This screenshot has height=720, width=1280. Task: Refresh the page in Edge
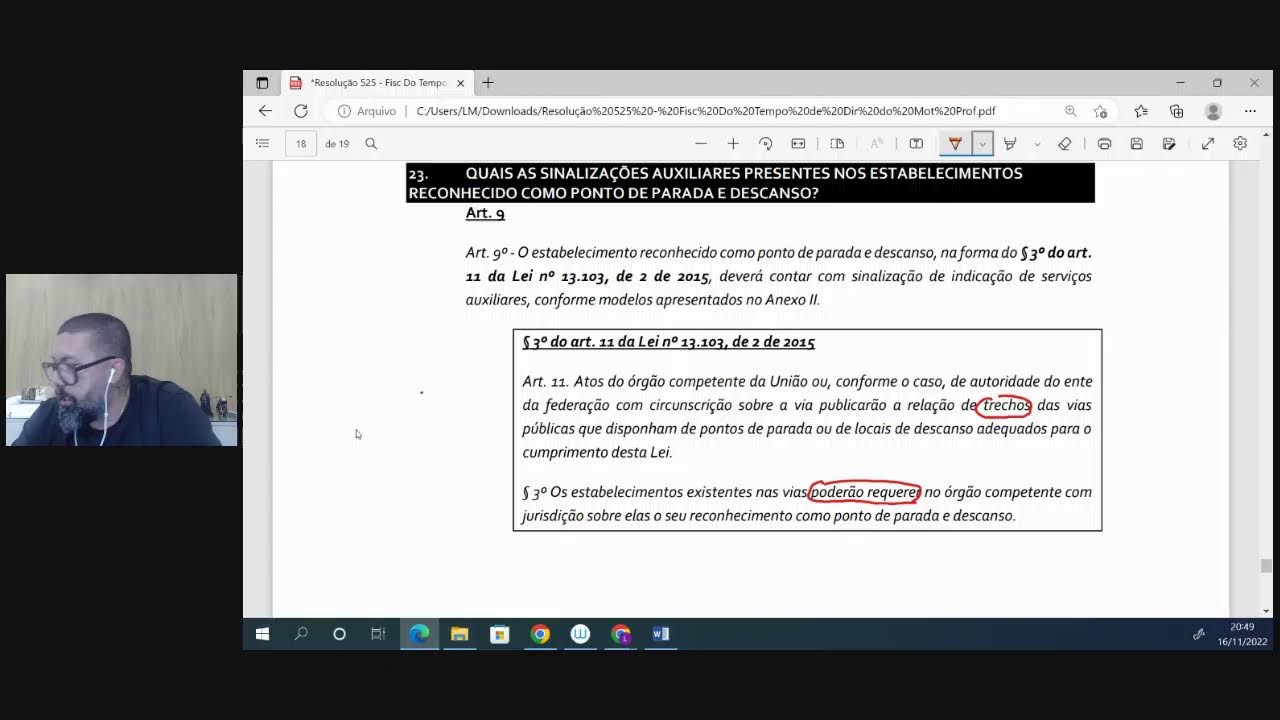coord(301,111)
